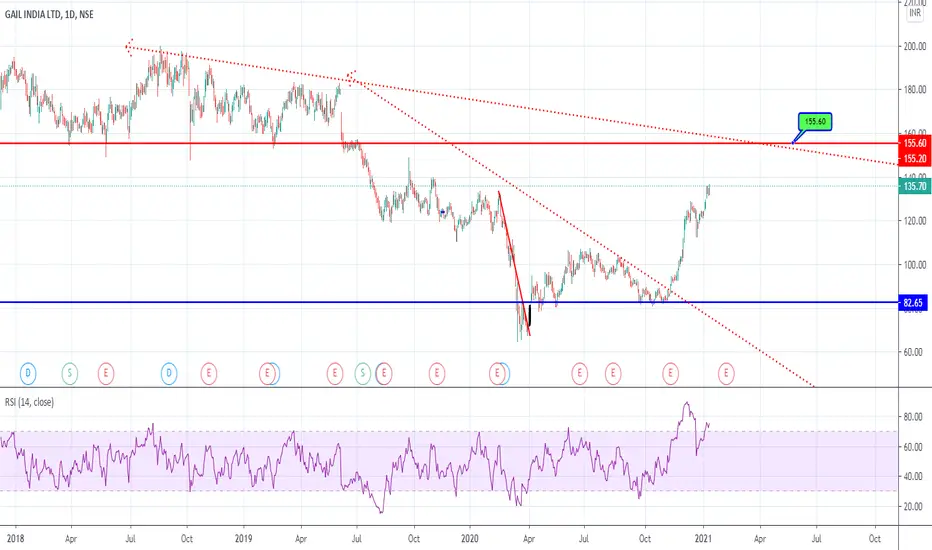Click the GAIL INDIA LTD chart title

pyautogui.click(x=49, y=14)
